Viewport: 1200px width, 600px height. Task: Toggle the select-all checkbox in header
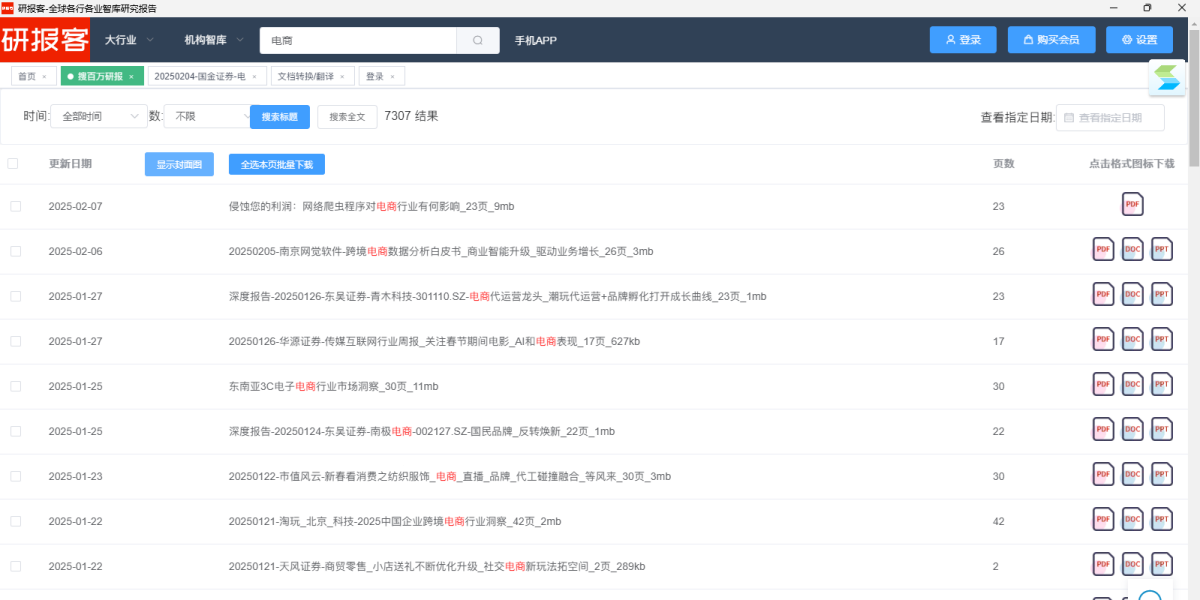click(x=13, y=164)
